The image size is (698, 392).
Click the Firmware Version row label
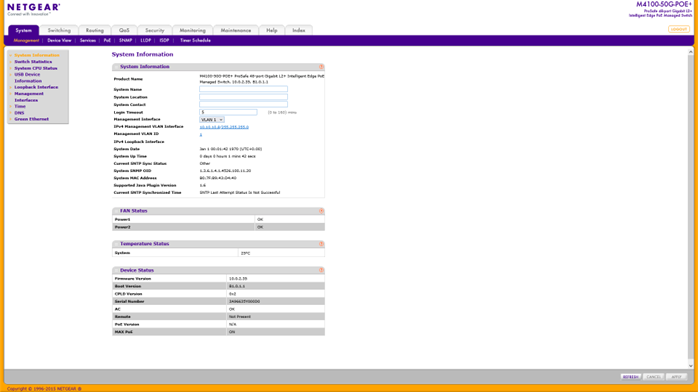133,279
